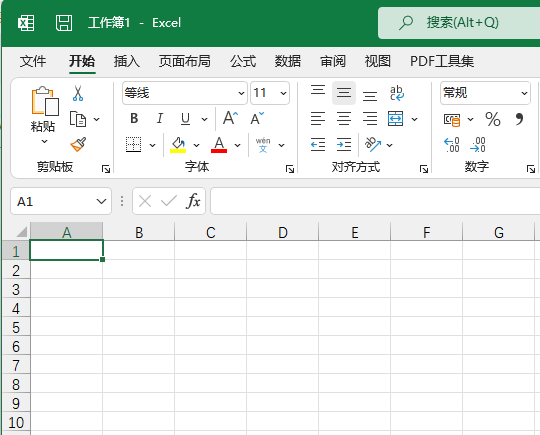540x435 pixels.
Task: Click Merge and Center icon
Action: click(395, 119)
